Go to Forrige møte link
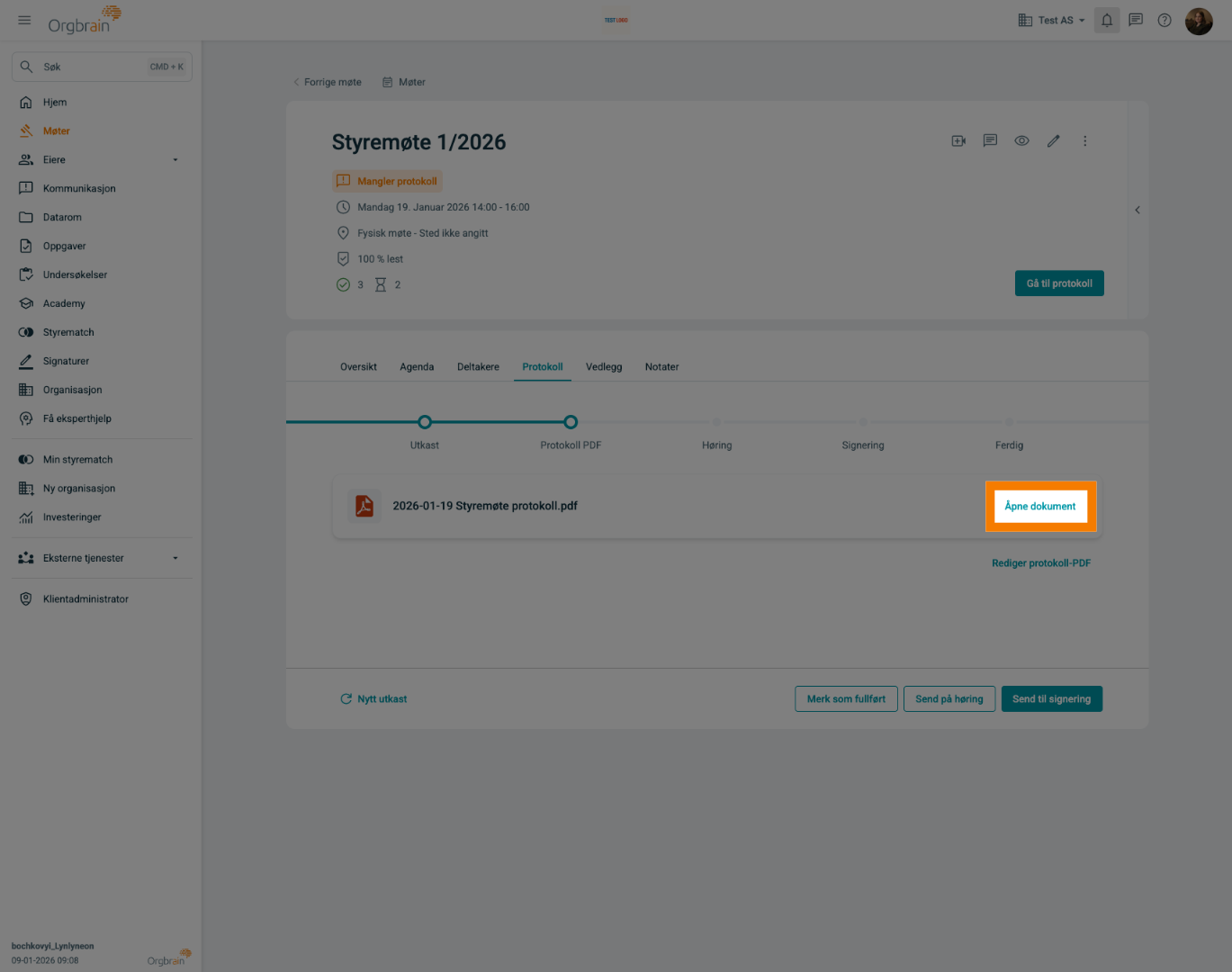1232x972 pixels. pos(328,82)
